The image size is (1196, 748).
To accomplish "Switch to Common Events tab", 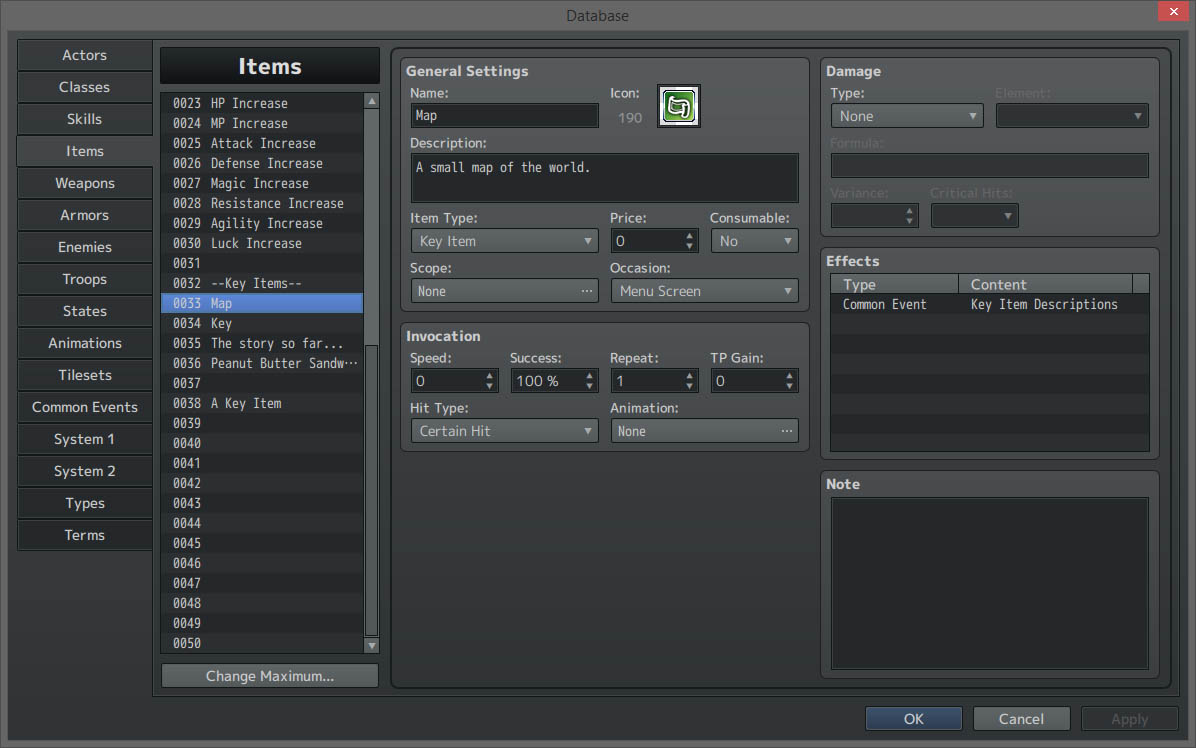I will pyautogui.click(x=85, y=407).
